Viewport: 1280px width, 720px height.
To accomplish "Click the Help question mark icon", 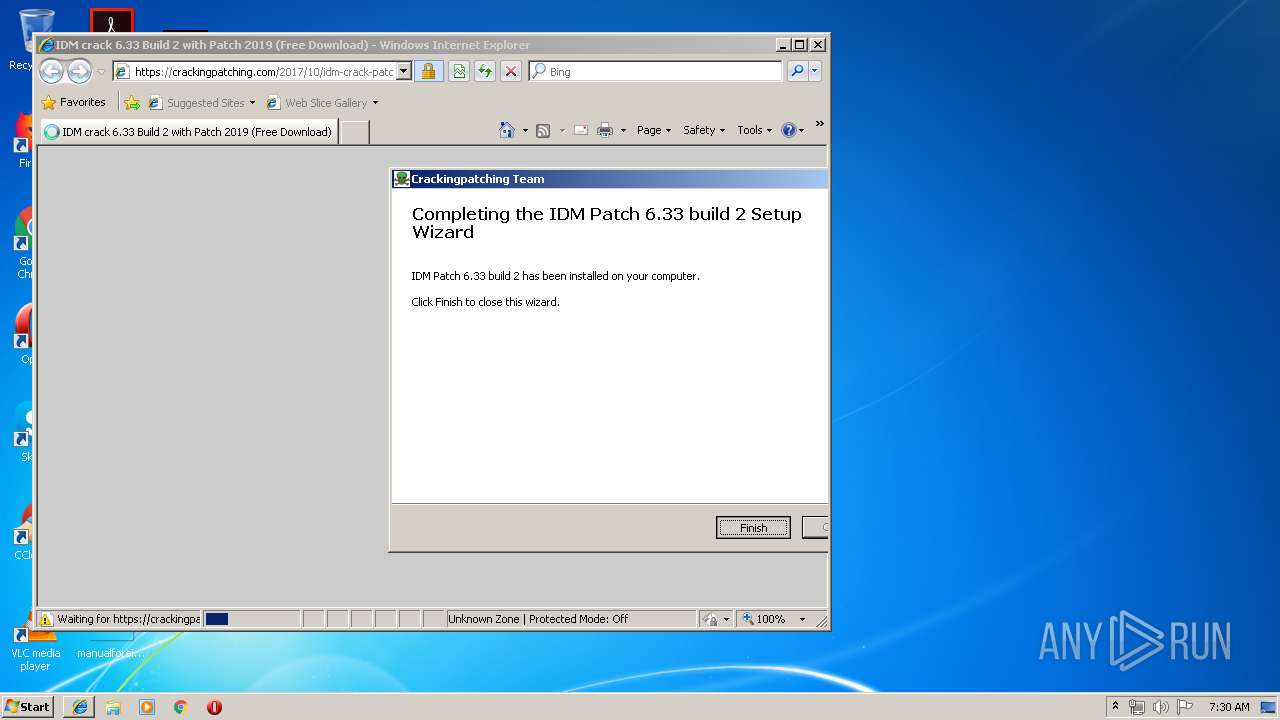I will 789,130.
